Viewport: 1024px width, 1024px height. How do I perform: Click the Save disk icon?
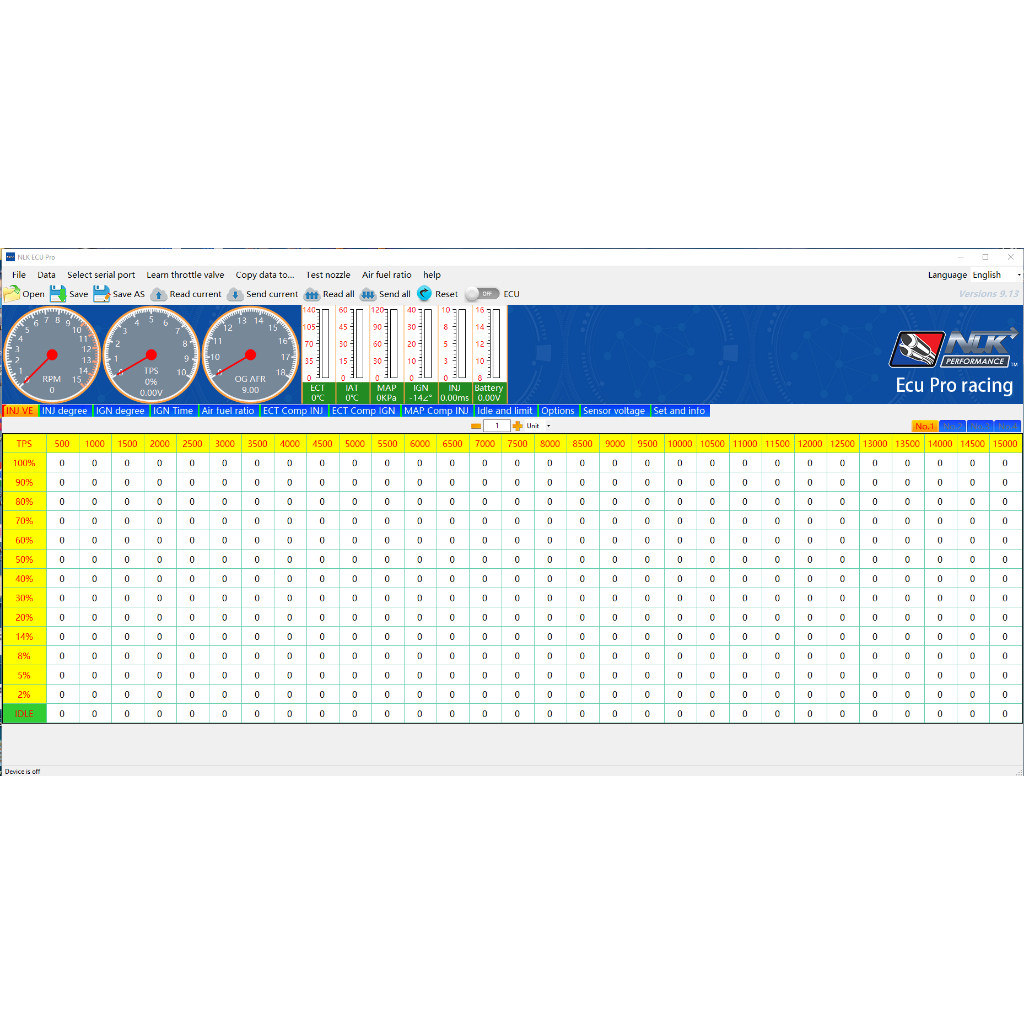click(x=58, y=294)
